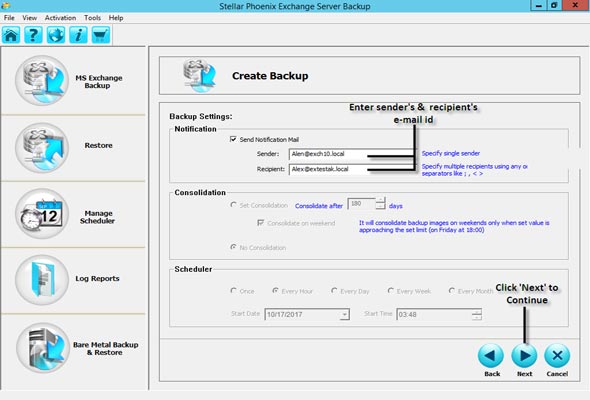Select the Every Hour scheduler option
The width and height of the screenshot is (590, 400).
275,290
